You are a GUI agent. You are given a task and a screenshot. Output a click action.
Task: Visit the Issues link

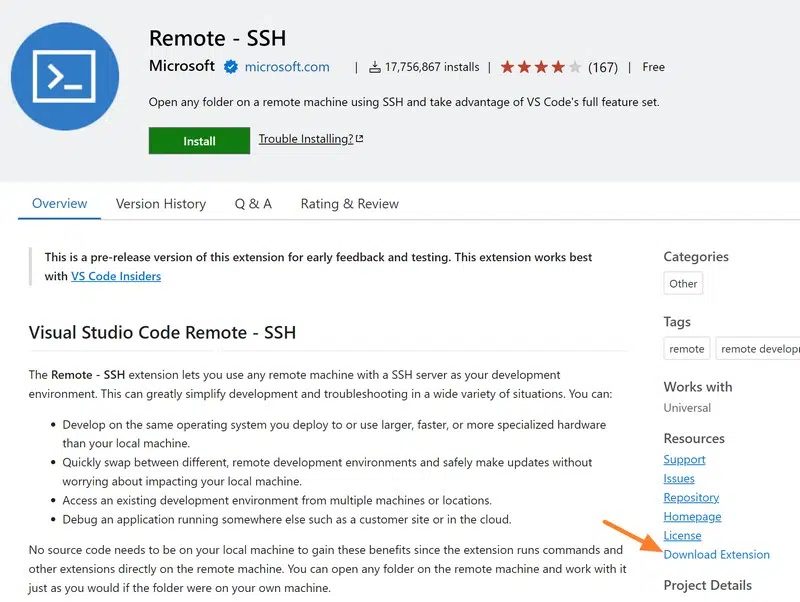pos(679,478)
